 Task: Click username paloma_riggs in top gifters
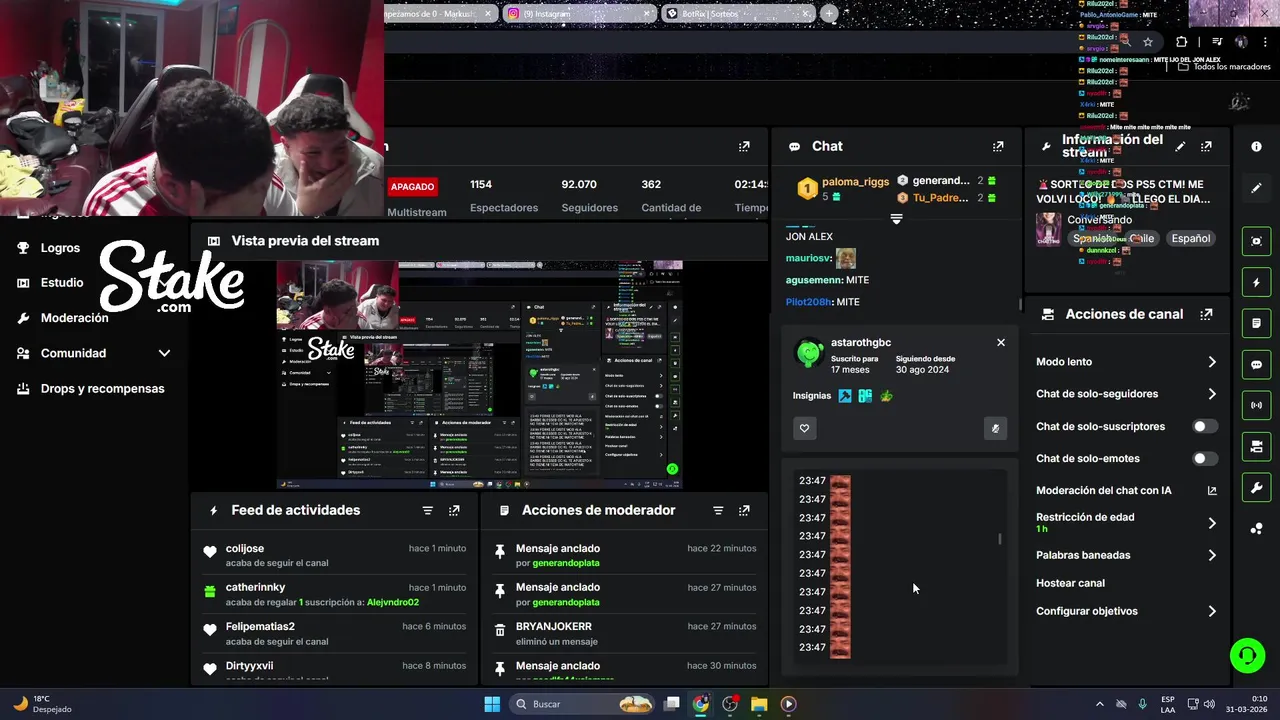(855, 182)
